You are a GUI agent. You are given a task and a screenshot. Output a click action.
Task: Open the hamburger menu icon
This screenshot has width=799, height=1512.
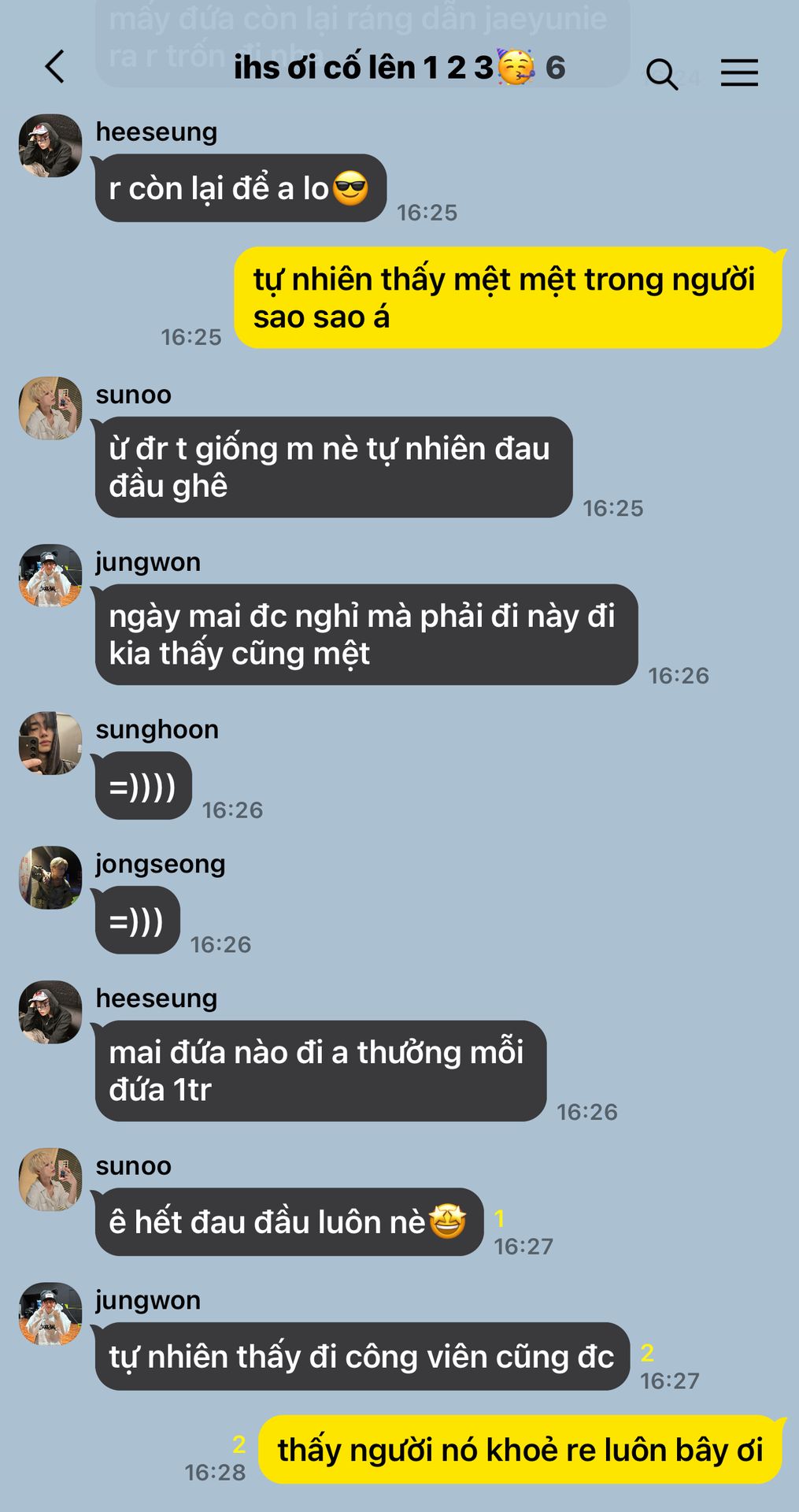(x=739, y=72)
